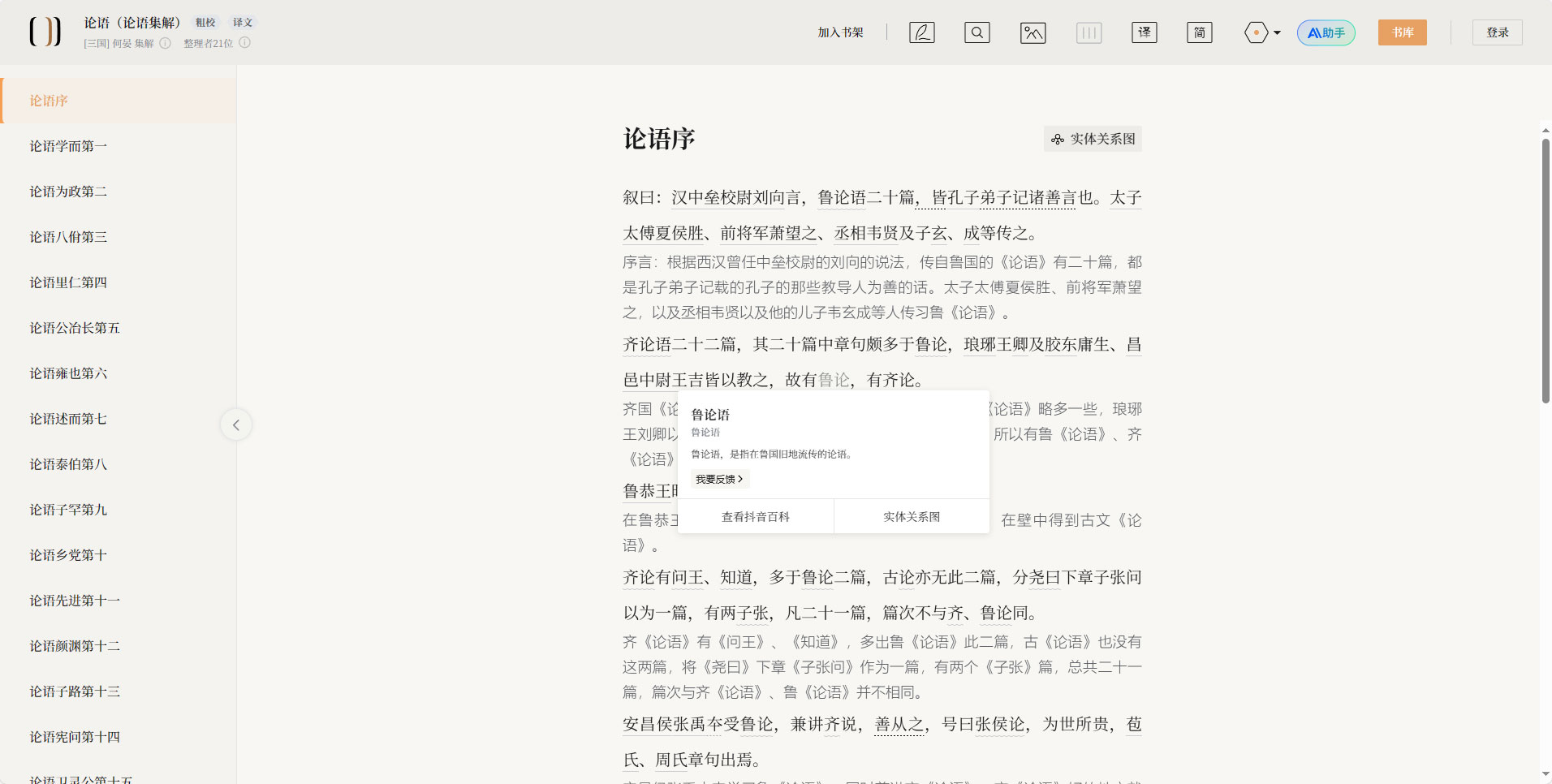1552x784 pixels.
Task: Click info icon beside 何晏 集解
Action: [x=166, y=43]
